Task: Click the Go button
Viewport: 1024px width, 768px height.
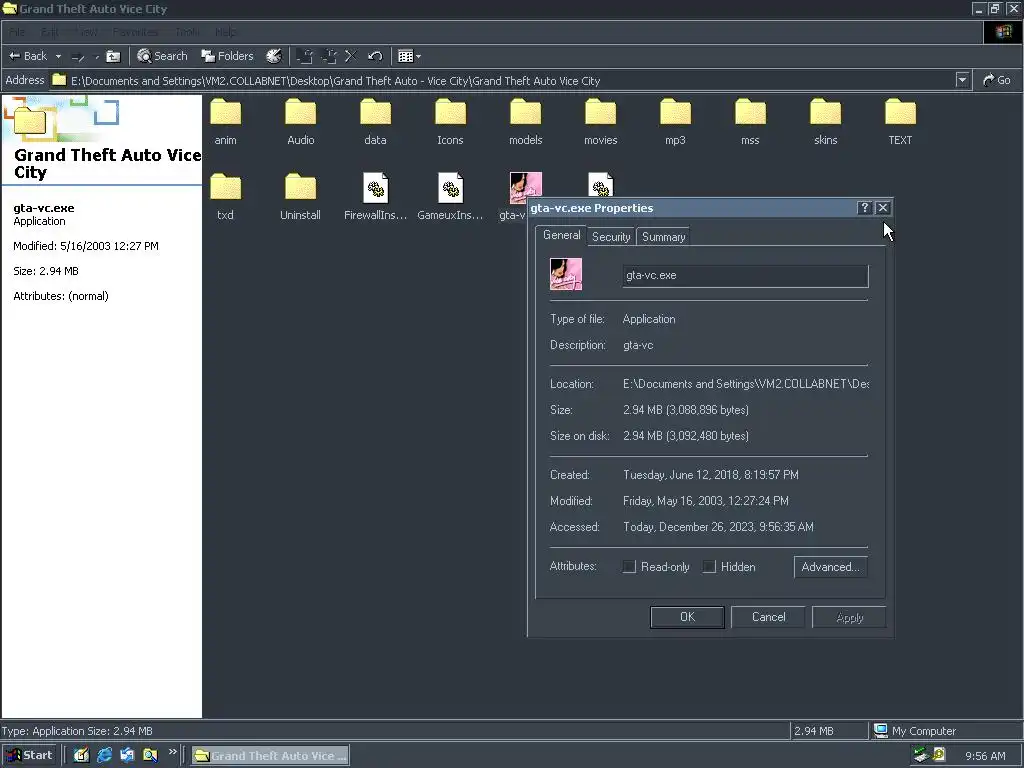Action: (997, 80)
